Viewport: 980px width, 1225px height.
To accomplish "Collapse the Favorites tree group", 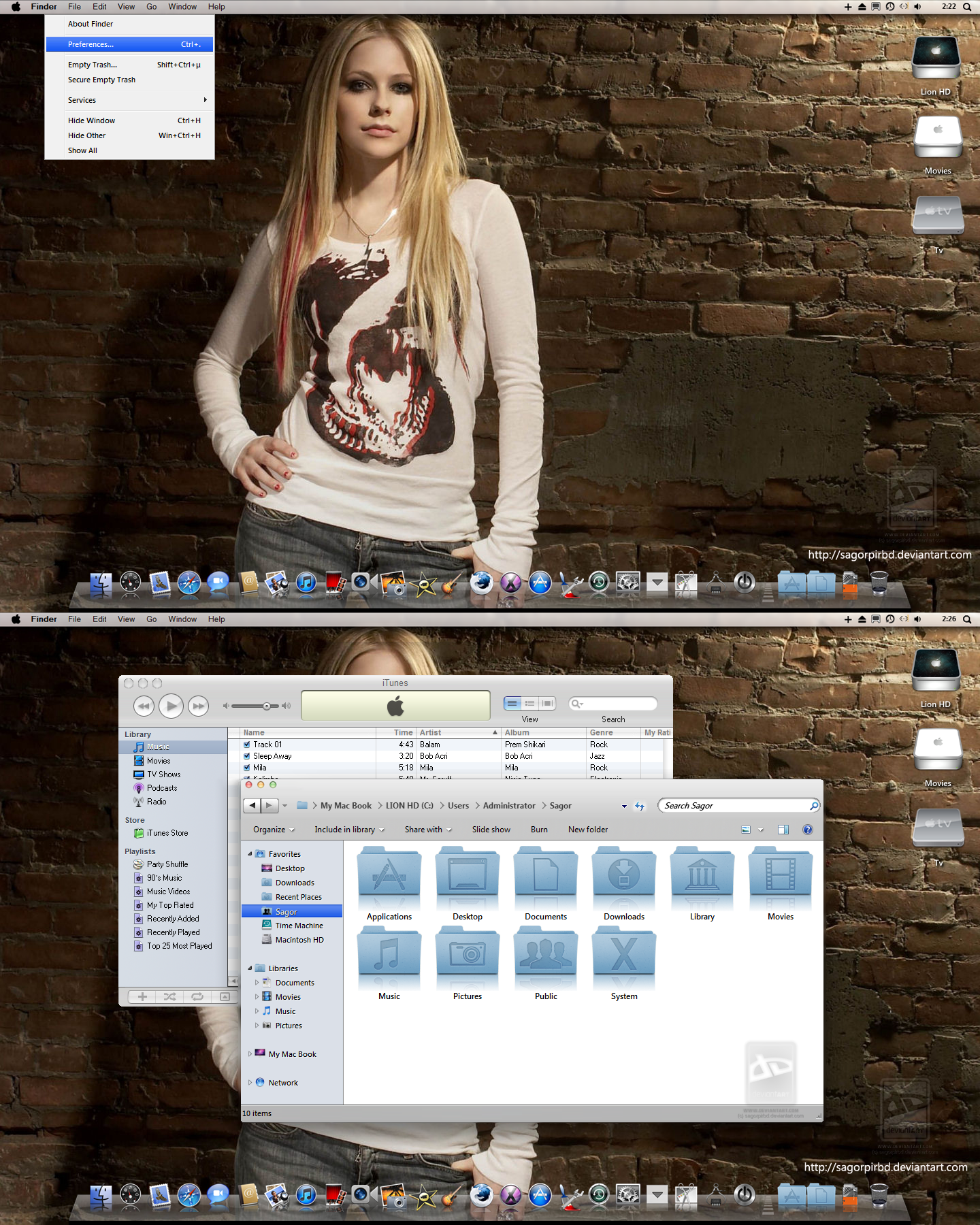I will 250,854.
